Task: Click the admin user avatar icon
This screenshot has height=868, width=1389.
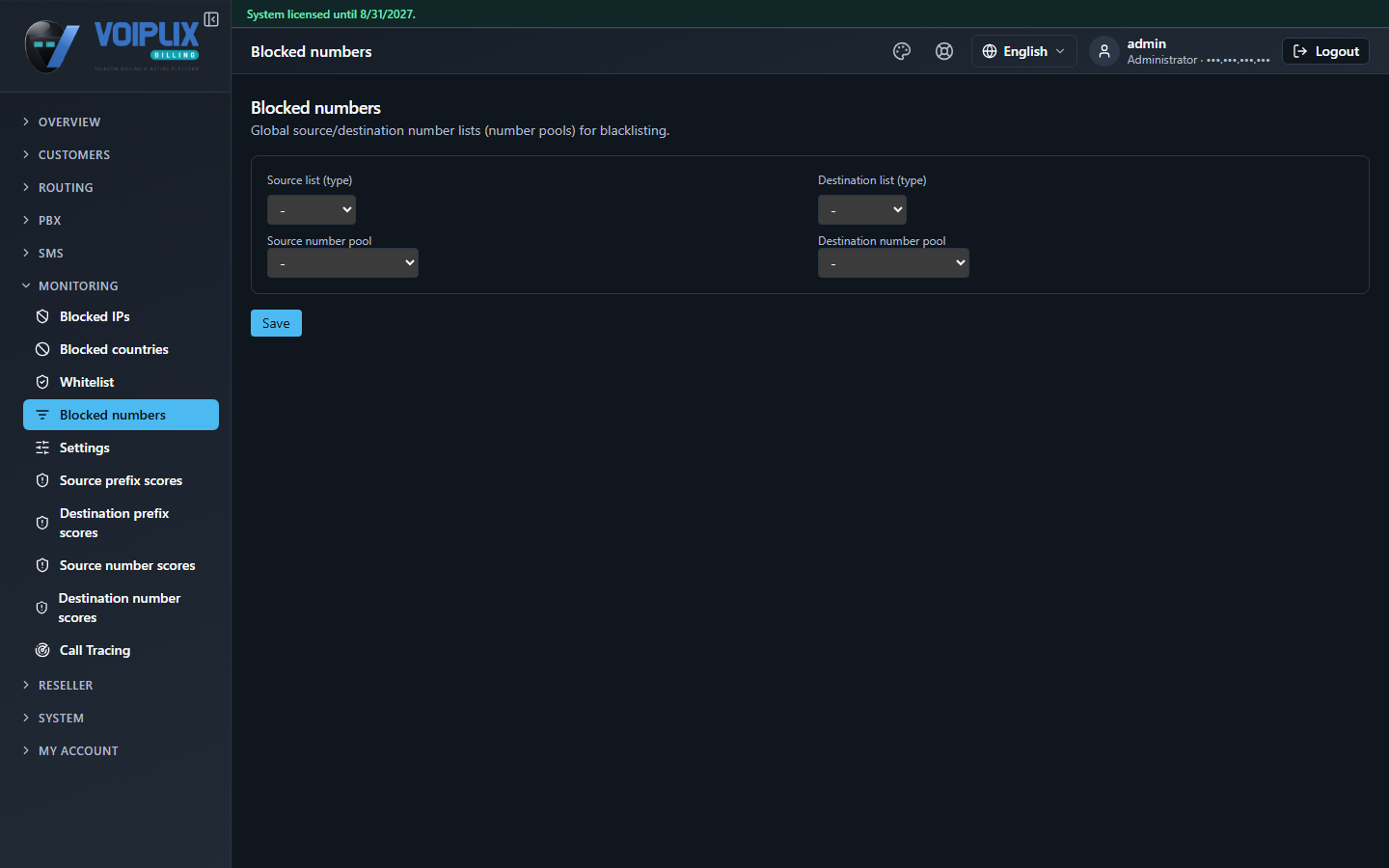Action: [x=1104, y=51]
